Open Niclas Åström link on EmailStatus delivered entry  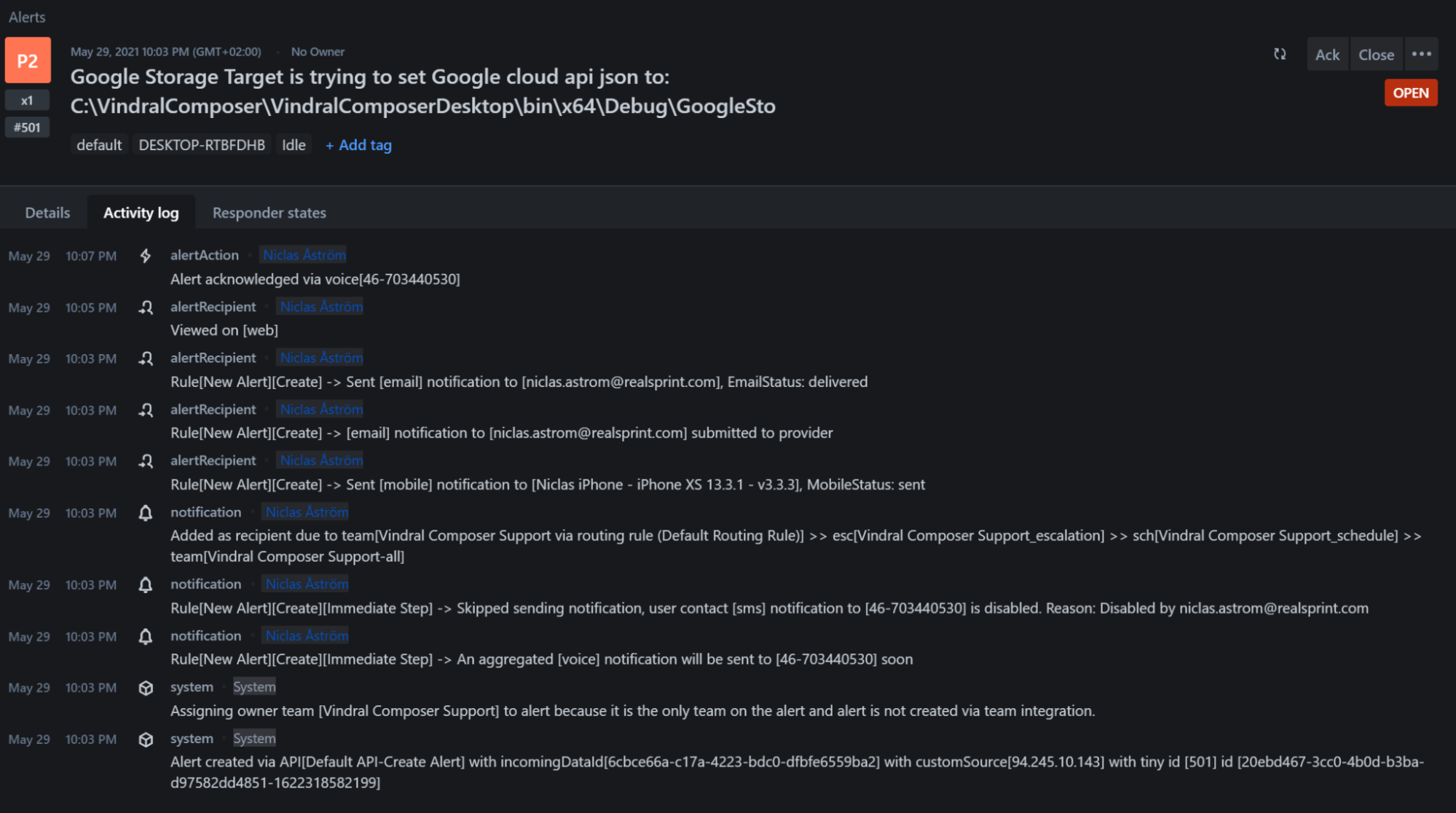pos(321,358)
